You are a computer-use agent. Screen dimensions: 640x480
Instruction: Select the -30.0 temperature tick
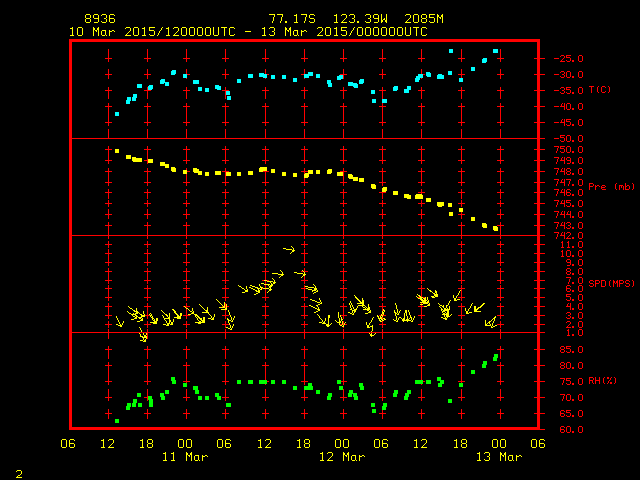[569, 75]
